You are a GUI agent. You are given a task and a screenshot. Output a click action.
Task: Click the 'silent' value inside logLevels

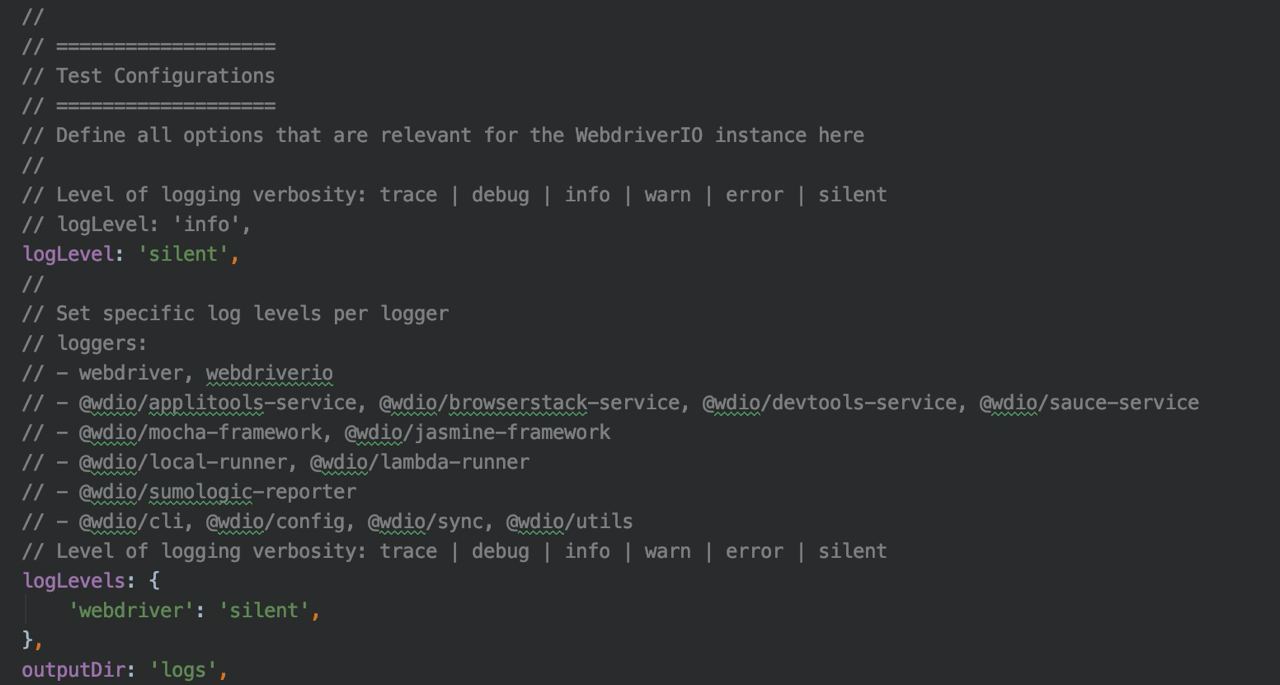pos(264,610)
